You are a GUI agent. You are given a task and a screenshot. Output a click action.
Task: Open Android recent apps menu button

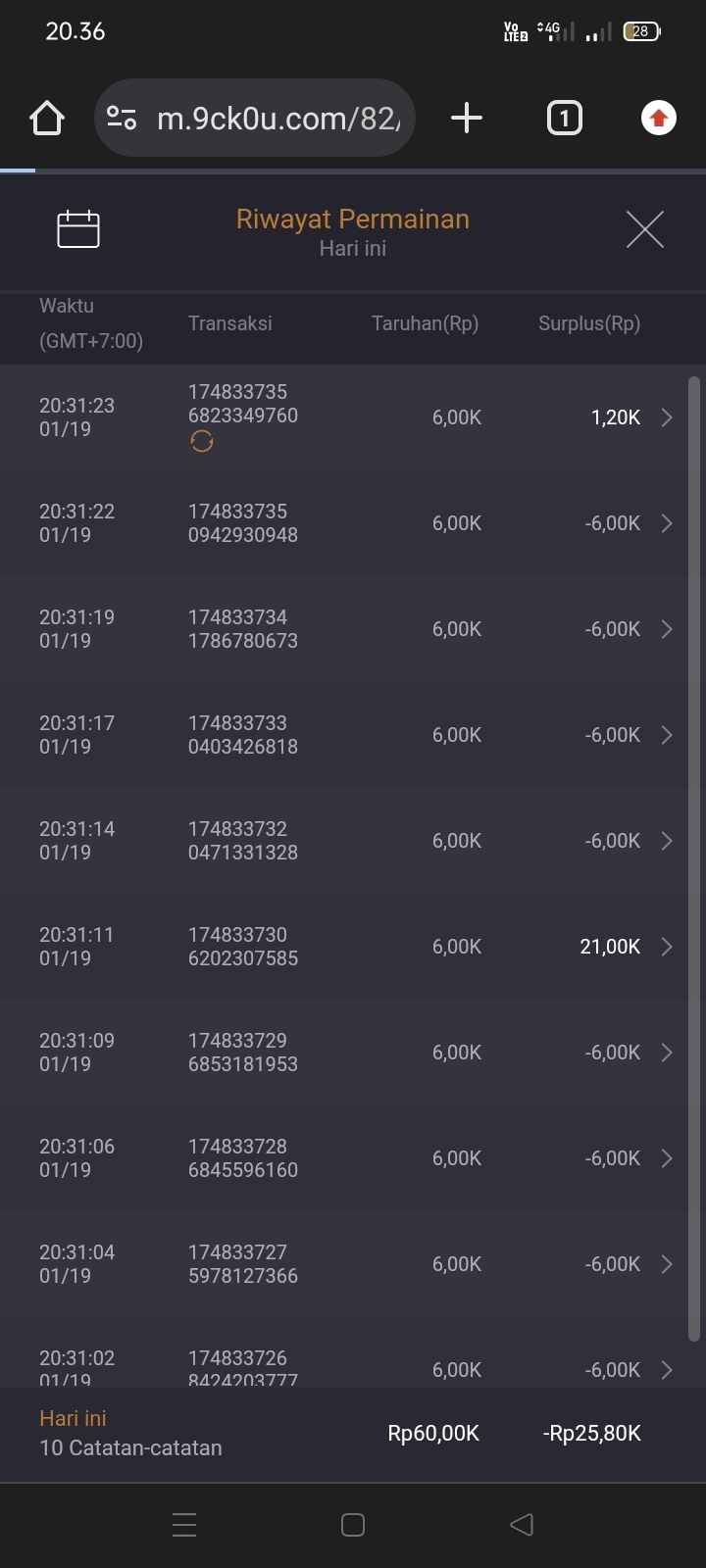pos(184,1524)
